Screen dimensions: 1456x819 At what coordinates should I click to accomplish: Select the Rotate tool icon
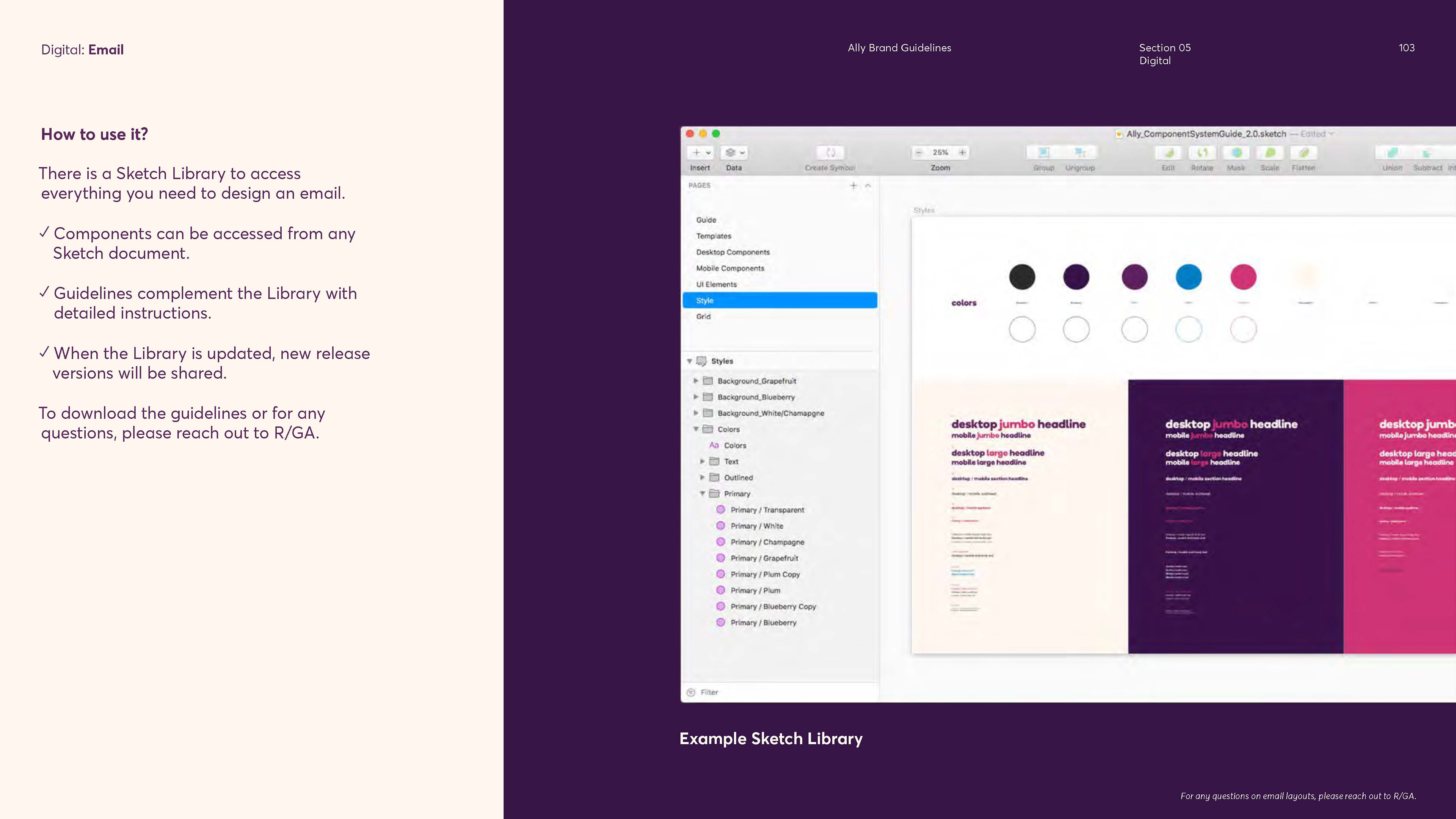(x=1202, y=152)
